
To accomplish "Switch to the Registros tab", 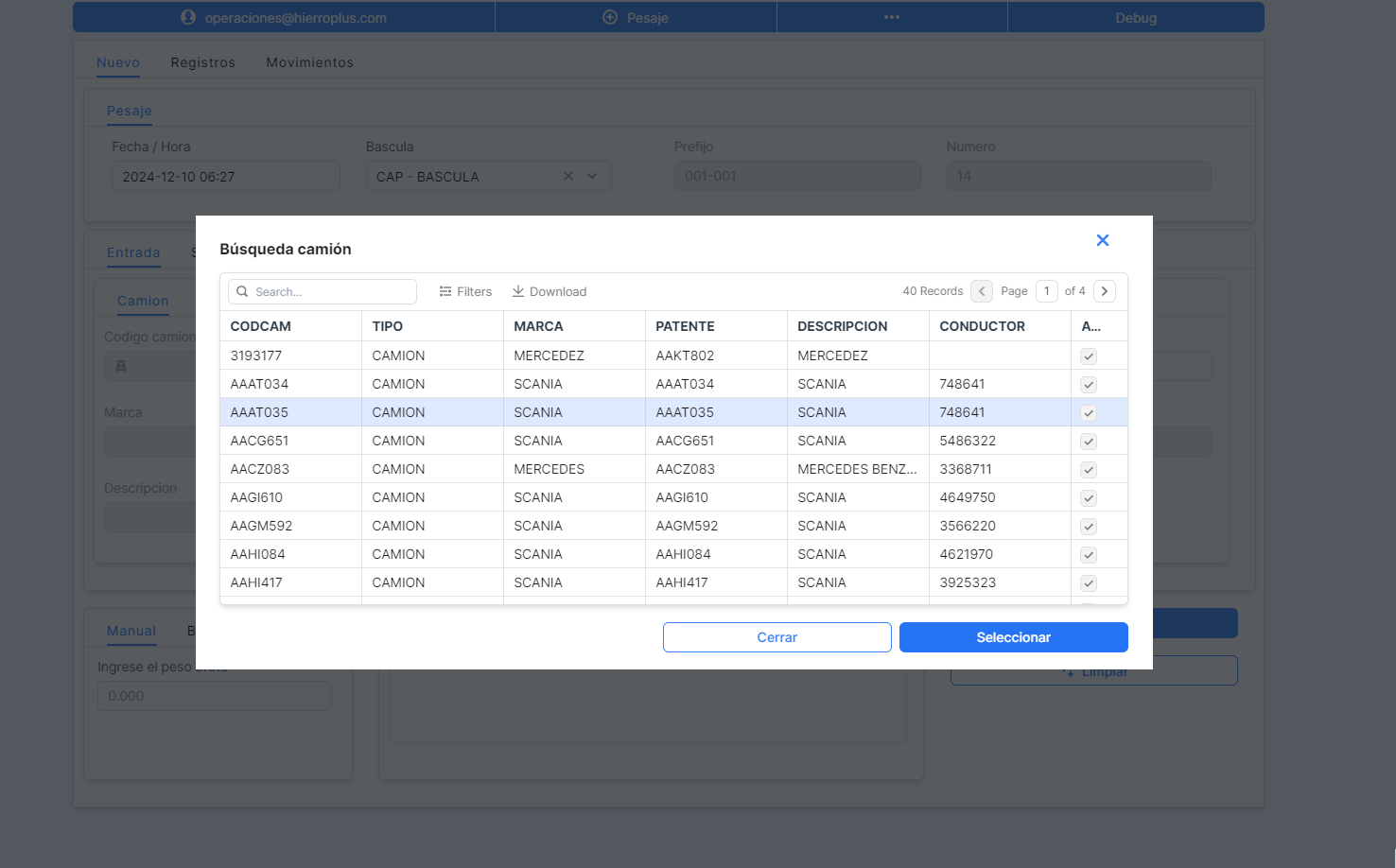I will click(x=202, y=62).
